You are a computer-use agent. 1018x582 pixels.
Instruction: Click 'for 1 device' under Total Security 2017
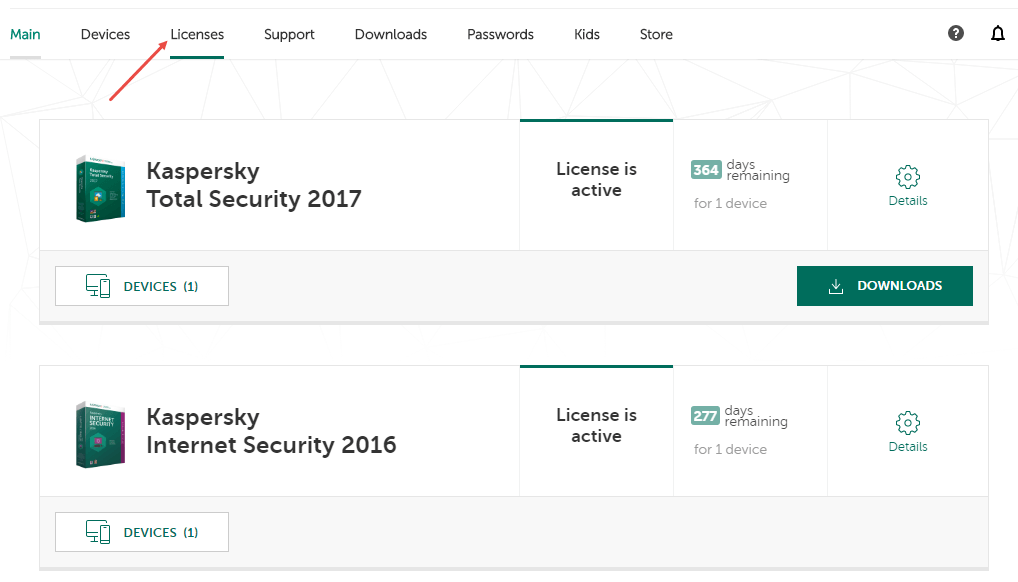click(x=730, y=203)
